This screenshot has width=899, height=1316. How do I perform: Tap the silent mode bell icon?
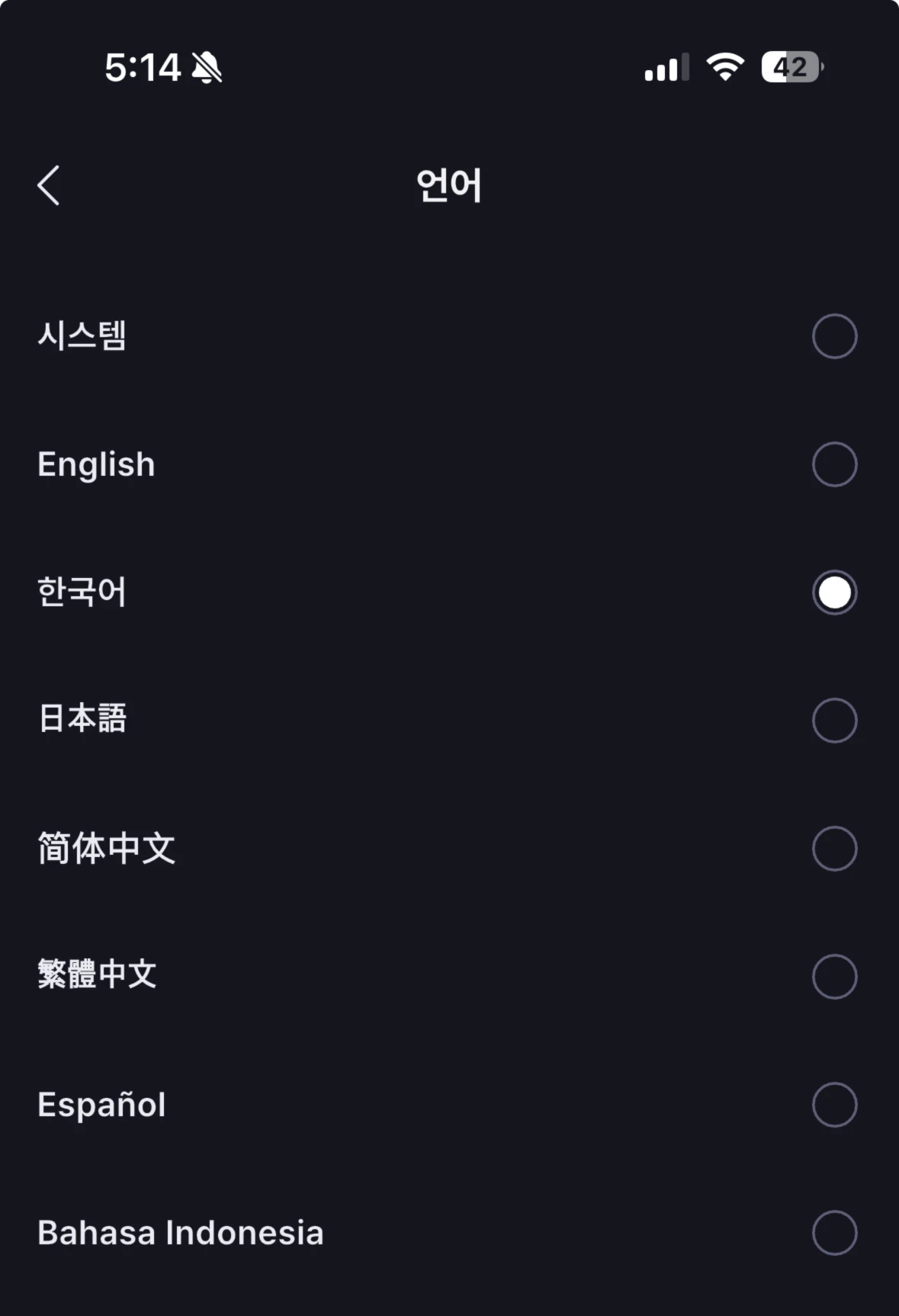point(207,68)
